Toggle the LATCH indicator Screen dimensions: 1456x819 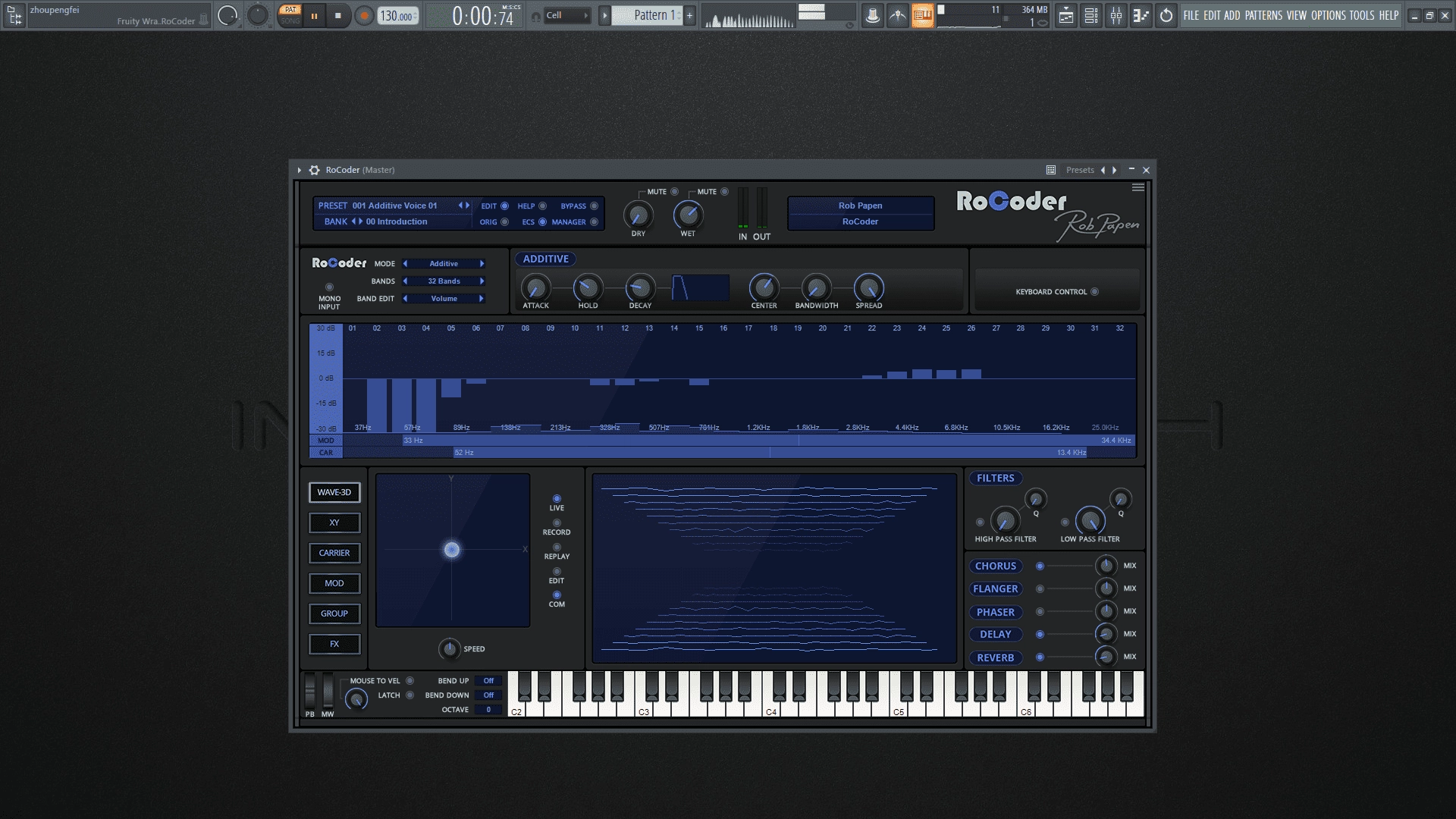click(410, 695)
